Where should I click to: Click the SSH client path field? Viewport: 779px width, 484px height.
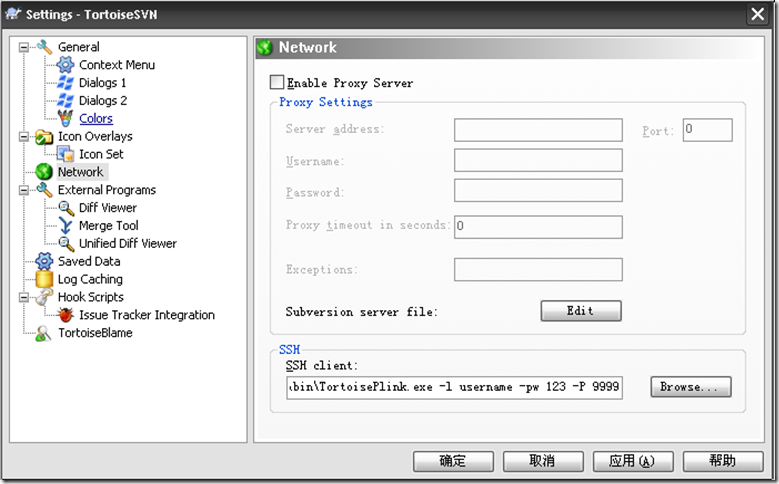(454, 387)
